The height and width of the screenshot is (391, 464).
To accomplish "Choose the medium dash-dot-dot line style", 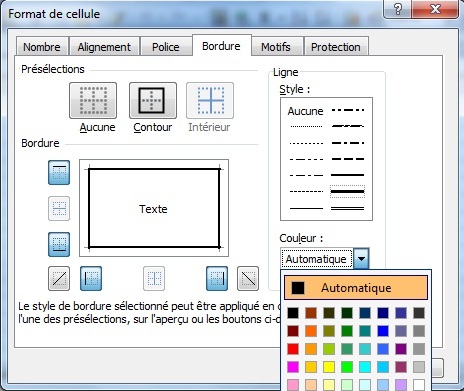I will point(347,110).
